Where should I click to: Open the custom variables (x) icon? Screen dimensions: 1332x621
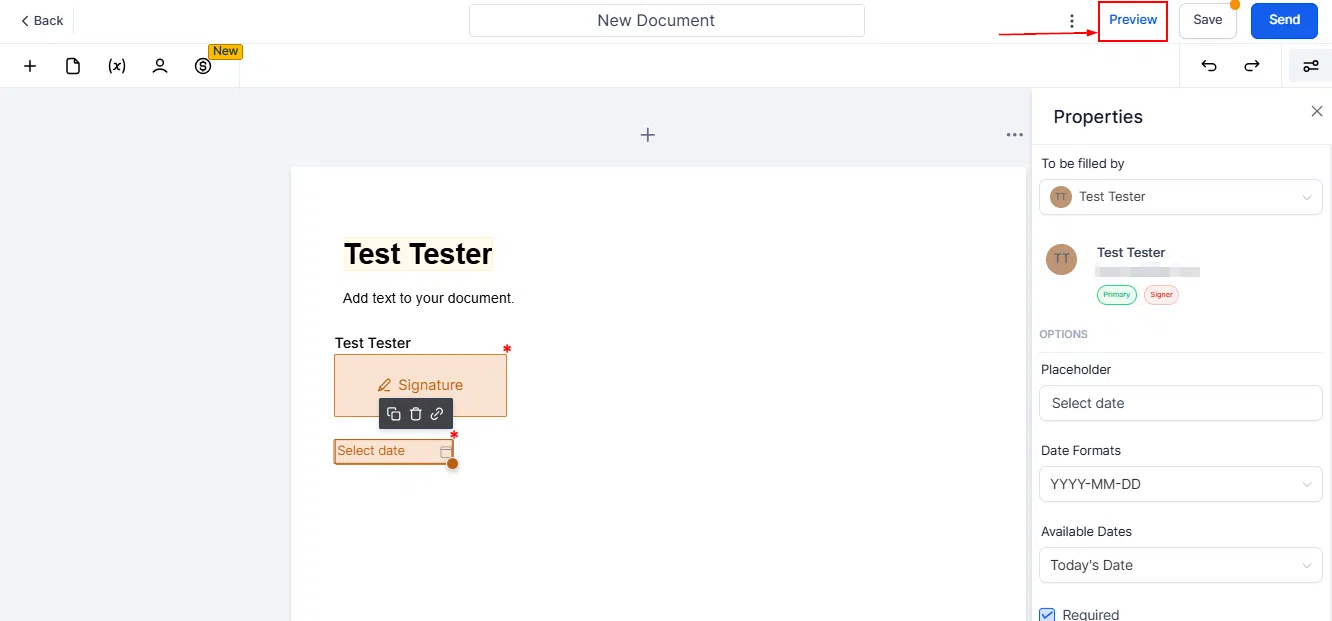pyautogui.click(x=117, y=66)
